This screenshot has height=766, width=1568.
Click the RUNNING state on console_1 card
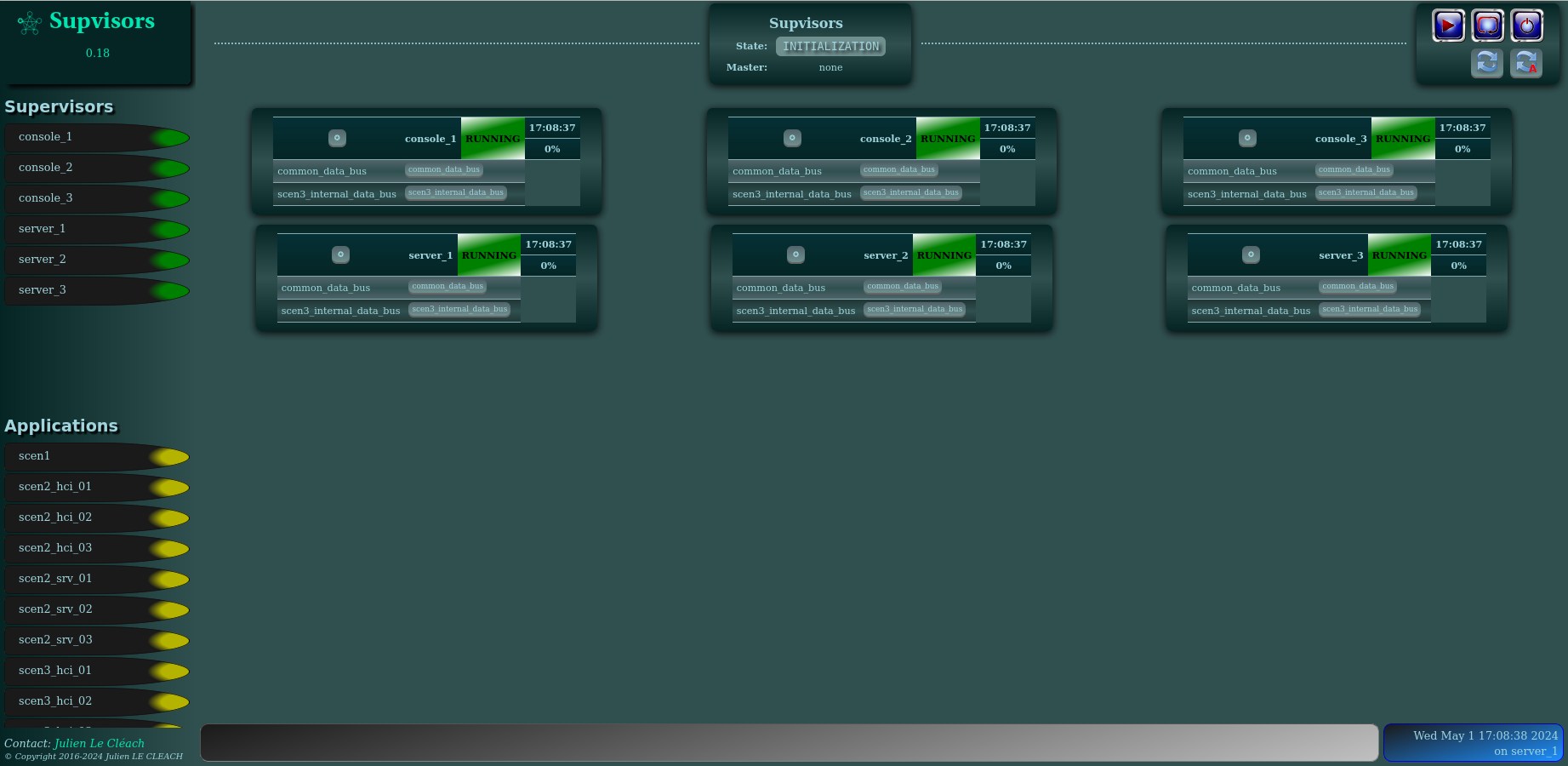(x=493, y=139)
